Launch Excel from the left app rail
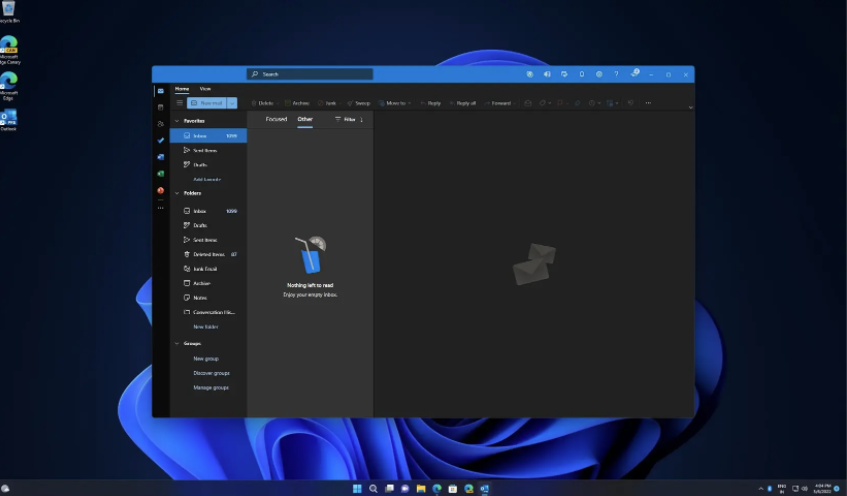 [x=160, y=173]
